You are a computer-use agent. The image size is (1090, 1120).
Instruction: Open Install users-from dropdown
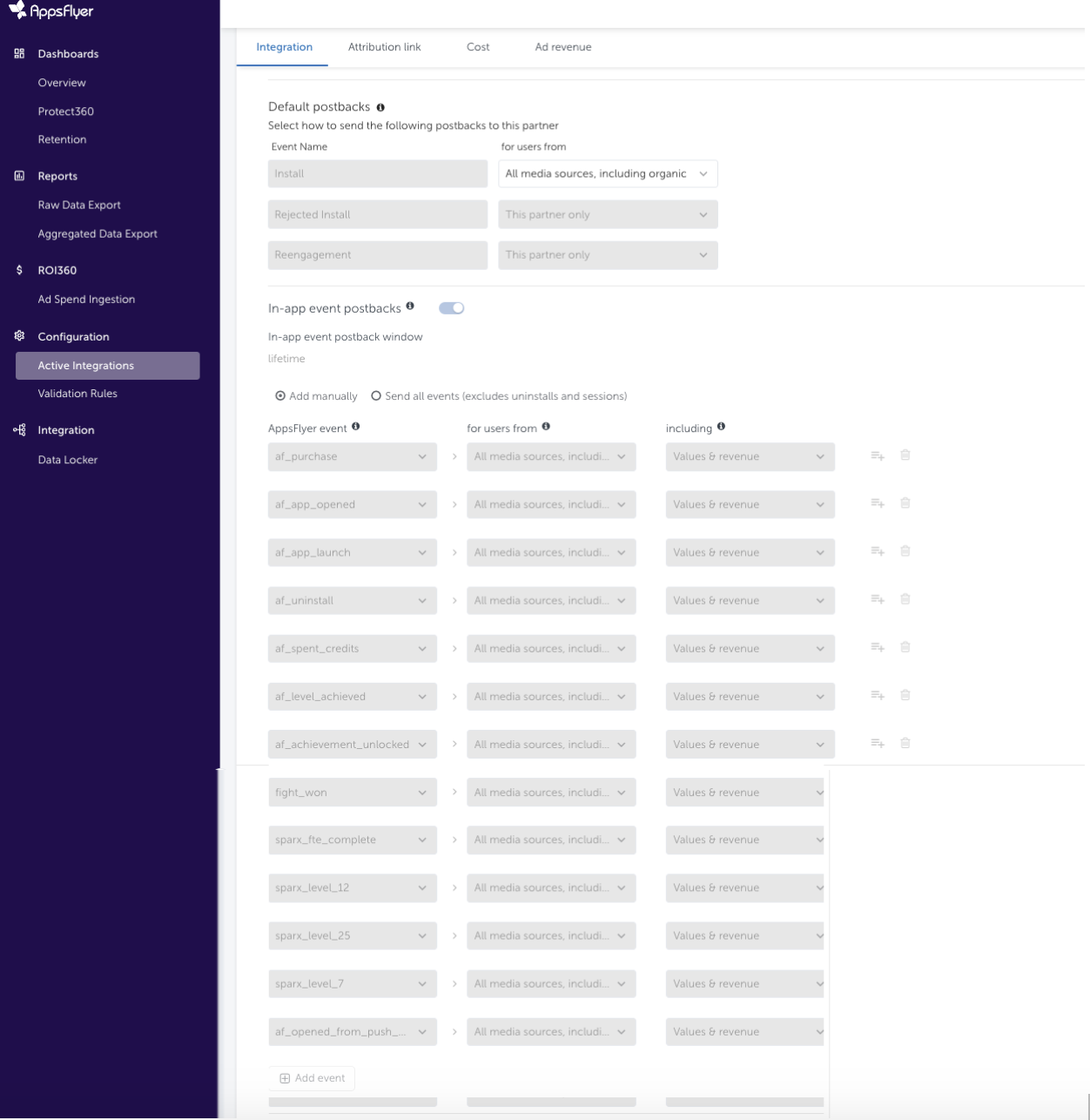(x=608, y=174)
